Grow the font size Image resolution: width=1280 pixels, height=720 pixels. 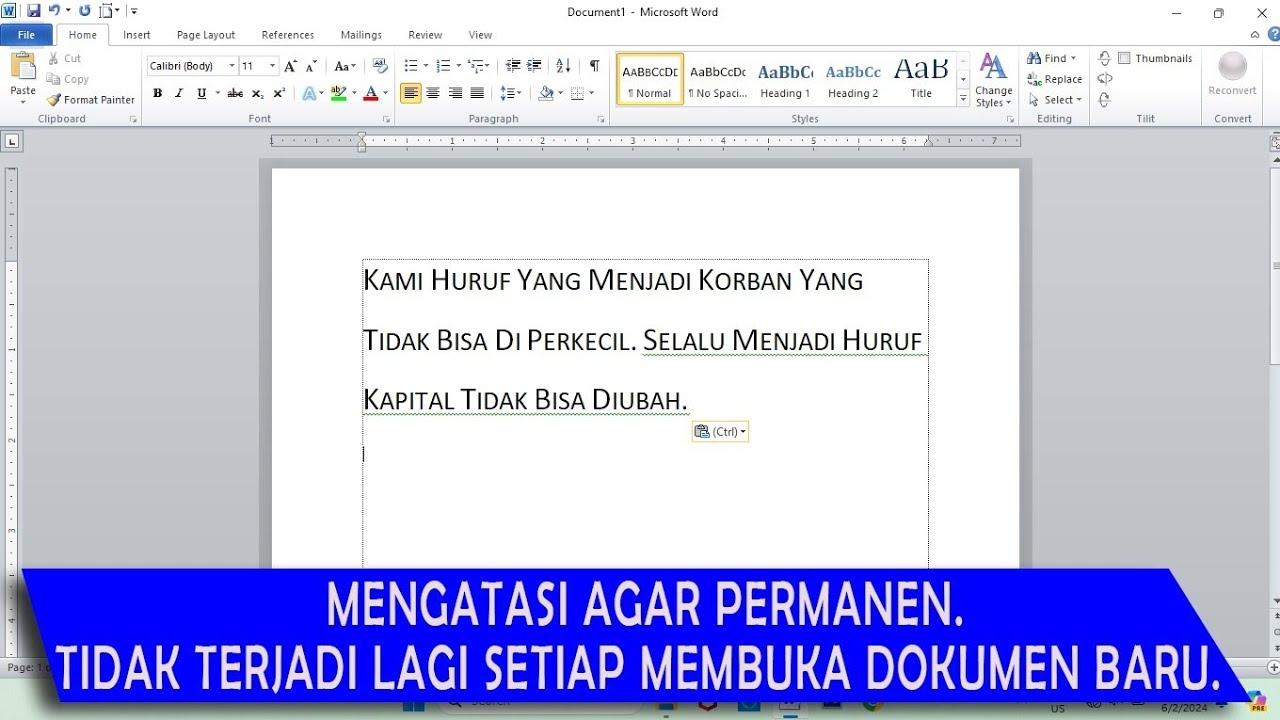pyautogui.click(x=291, y=66)
